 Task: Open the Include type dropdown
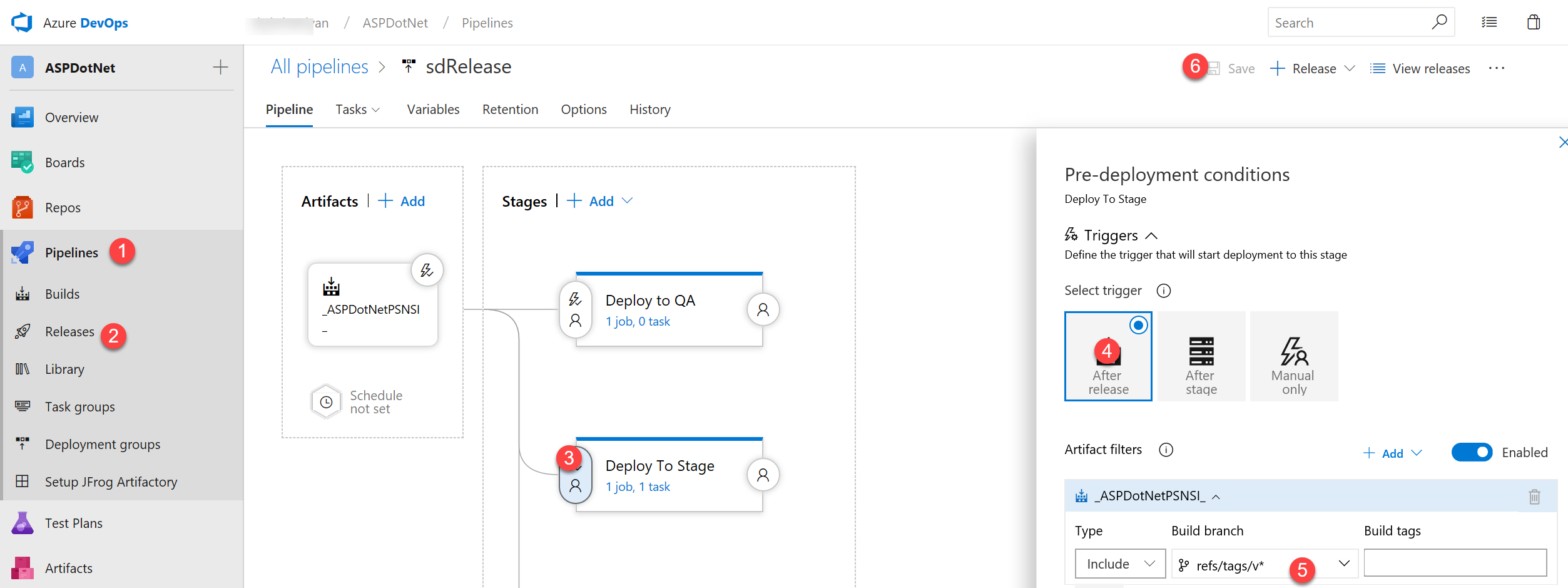tap(1120, 564)
